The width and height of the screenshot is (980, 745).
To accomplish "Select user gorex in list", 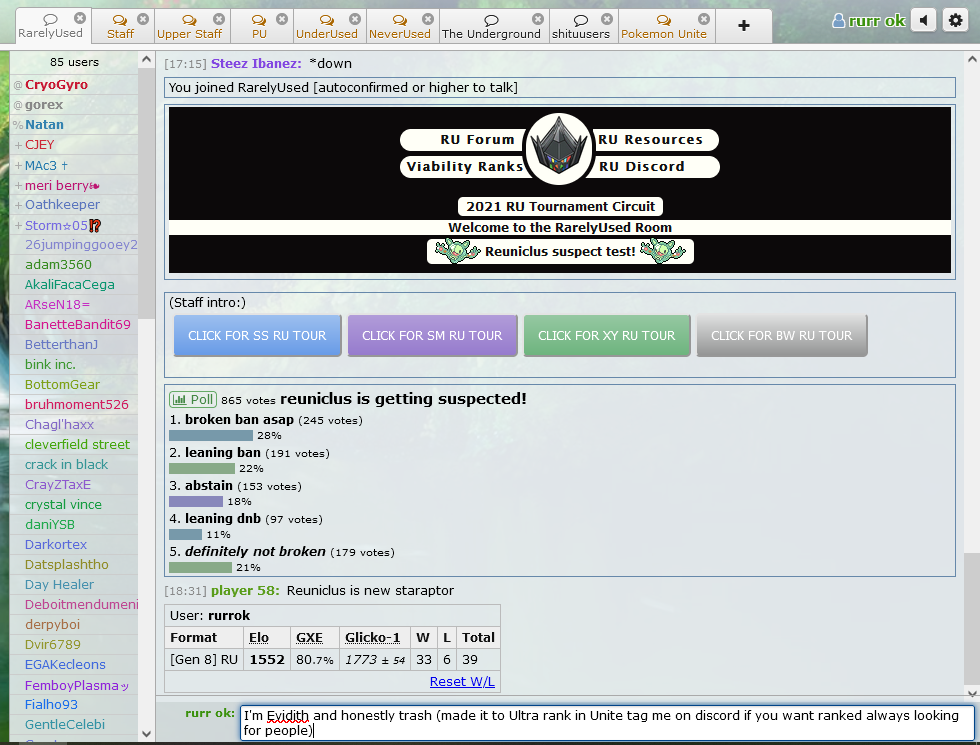I will point(74,104).
